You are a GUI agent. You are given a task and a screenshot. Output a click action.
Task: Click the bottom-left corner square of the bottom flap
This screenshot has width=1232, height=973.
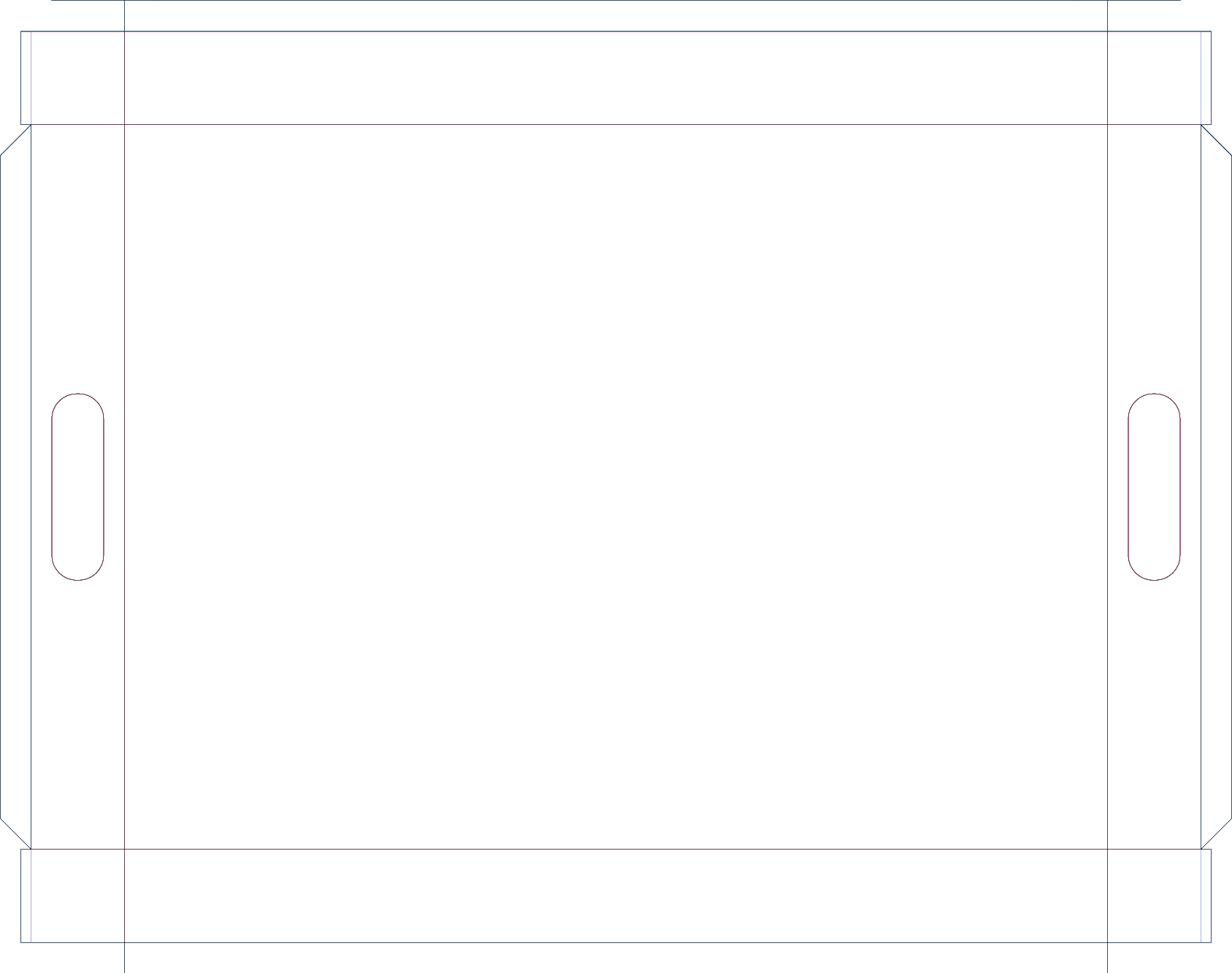tap(77, 896)
